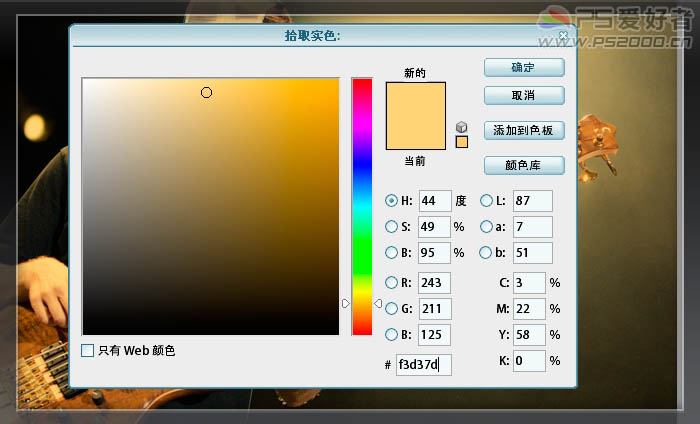Select the H hue radio button

pyautogui.click(x=392, y=200)
